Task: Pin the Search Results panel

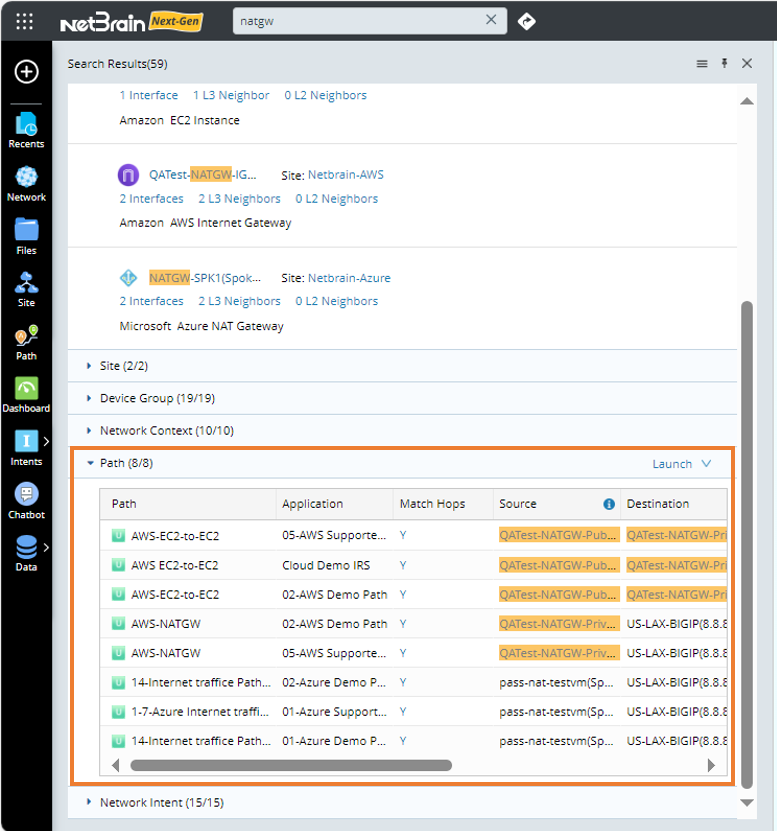Action: tap(725, 63)
